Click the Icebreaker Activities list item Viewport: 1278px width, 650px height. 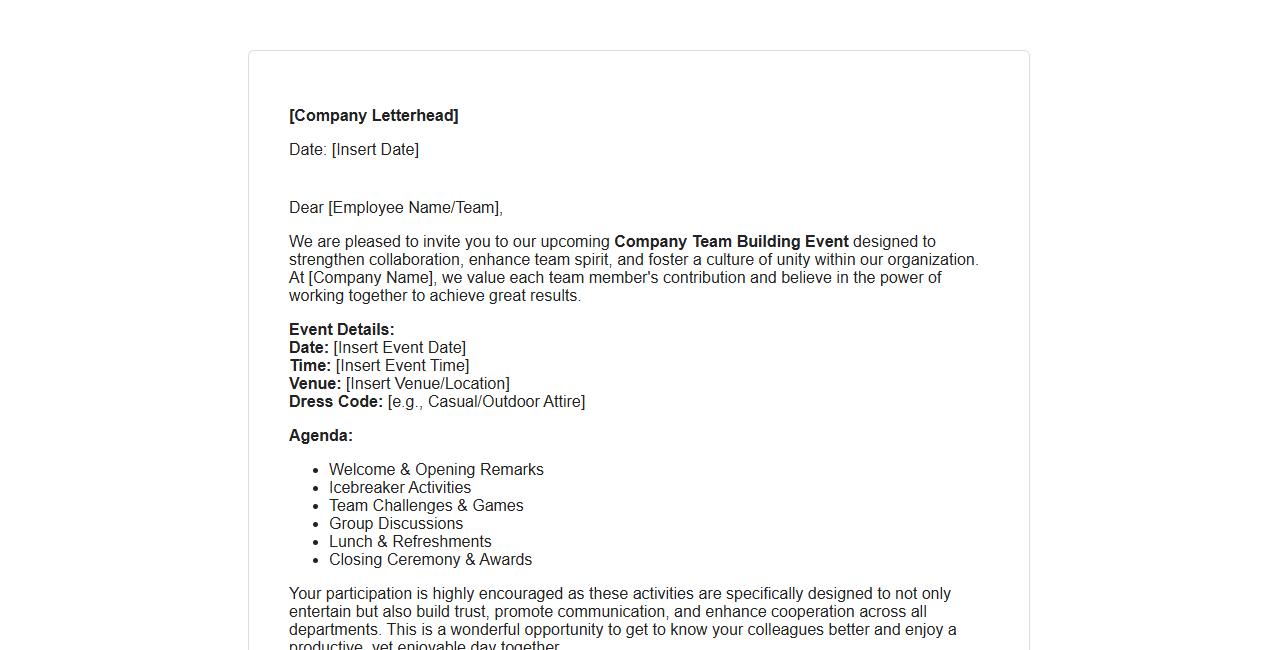pyautogui.click(x=399, y=488)
